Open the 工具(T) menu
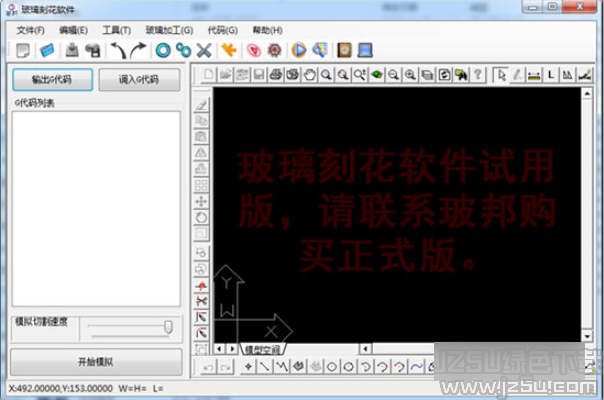 pyautogui.click(x=116, y=30)
